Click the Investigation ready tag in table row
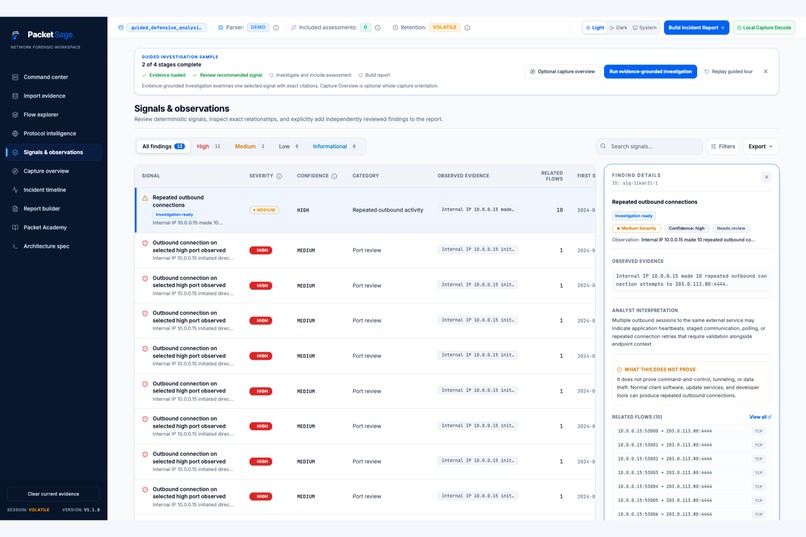 [x=174, y=214]
